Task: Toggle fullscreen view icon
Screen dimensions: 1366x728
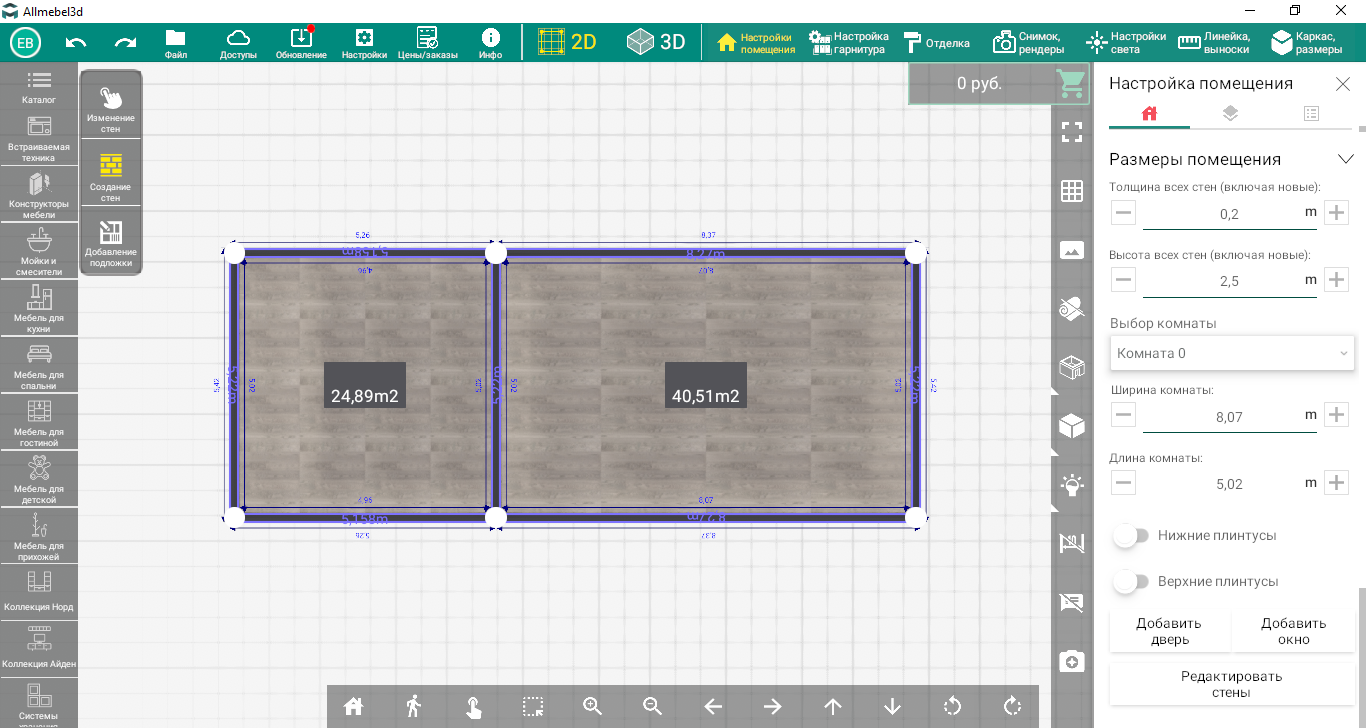Action: 1072,132
